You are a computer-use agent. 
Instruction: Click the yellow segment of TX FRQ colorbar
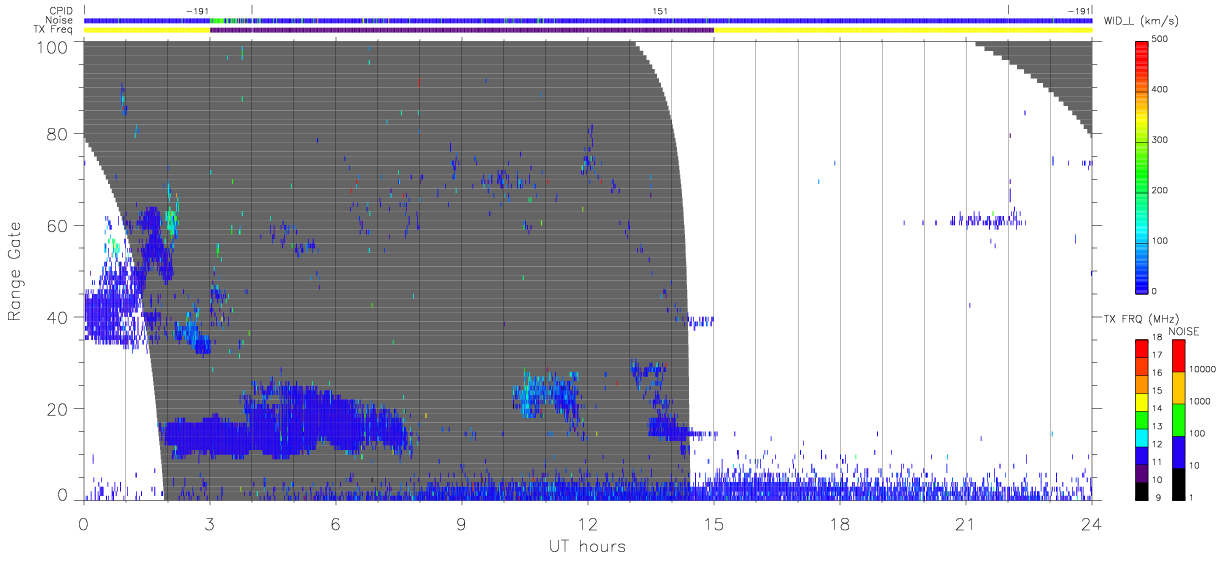tap(1142, 402)
